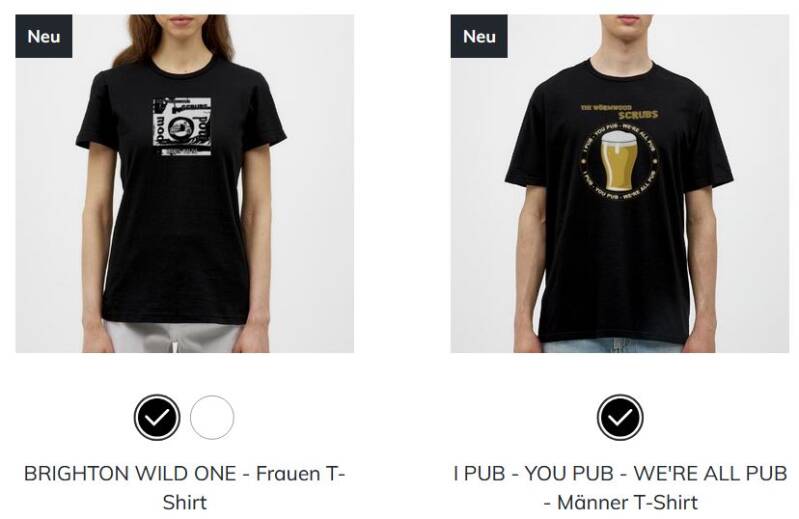The width and height of the screenshot is (799, 519).
Task: Click the women's model gray trousers area
Action: [173, 337]
